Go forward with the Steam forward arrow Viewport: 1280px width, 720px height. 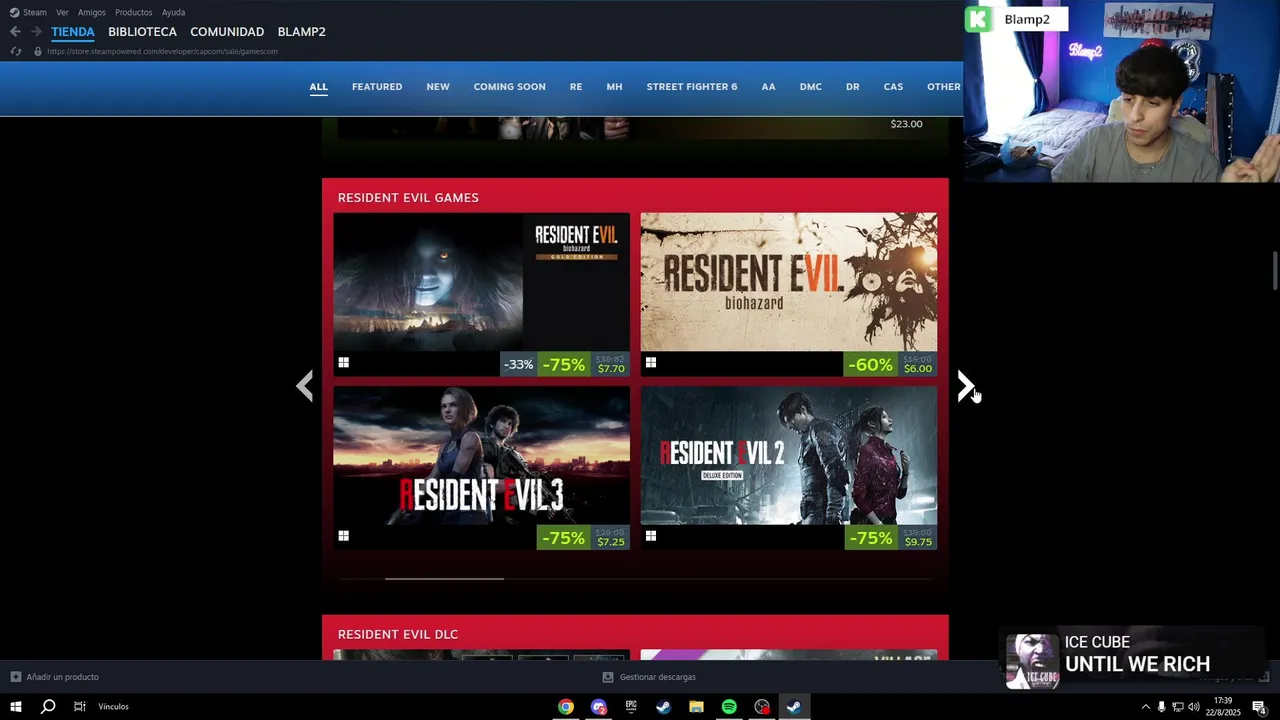click(36, 32)
